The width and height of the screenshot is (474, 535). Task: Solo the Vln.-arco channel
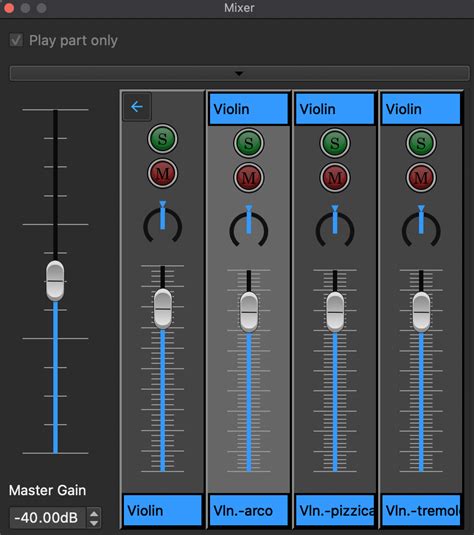[249, 143]
